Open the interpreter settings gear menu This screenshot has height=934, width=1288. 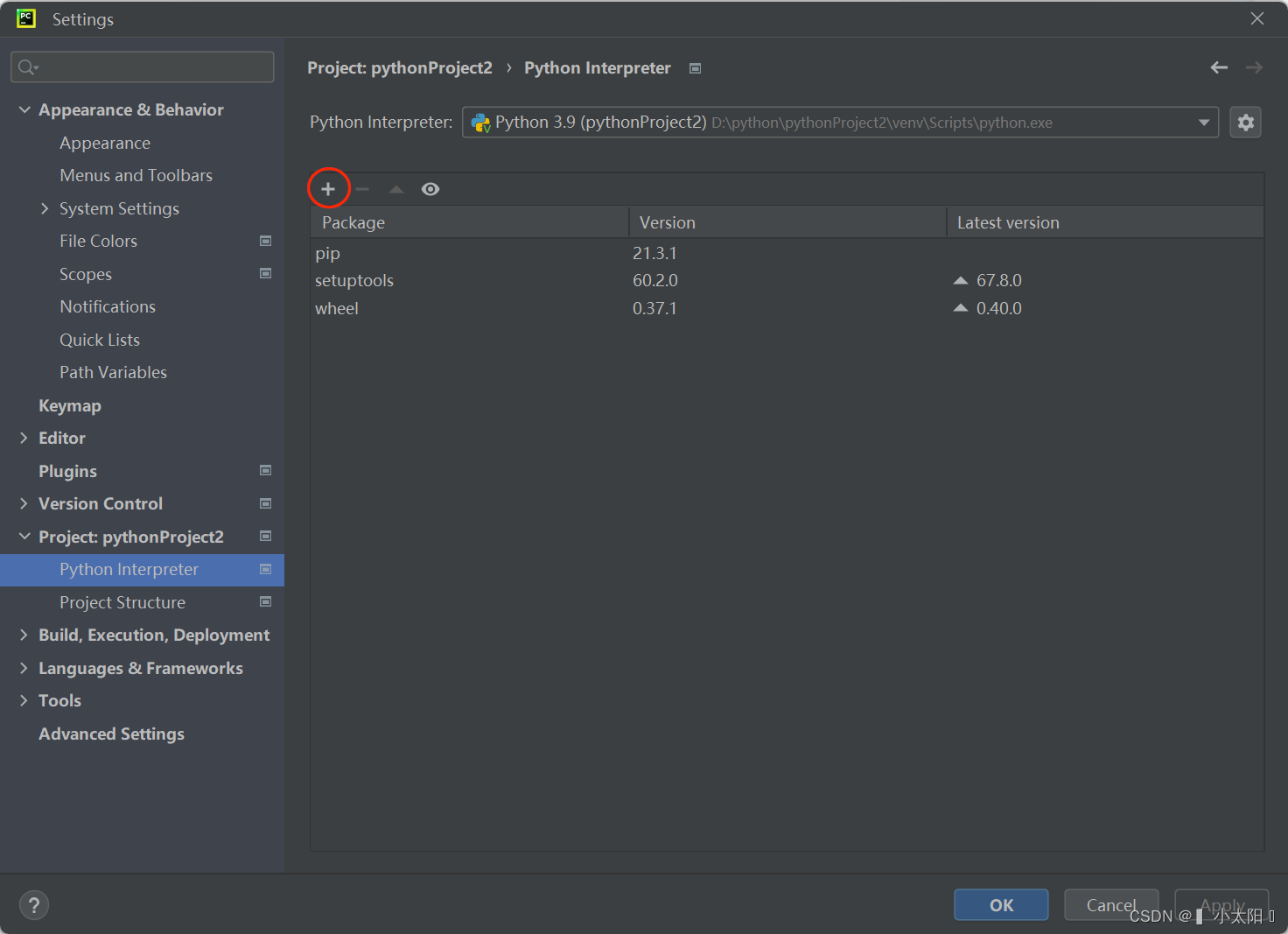(x=1245, y=122)
